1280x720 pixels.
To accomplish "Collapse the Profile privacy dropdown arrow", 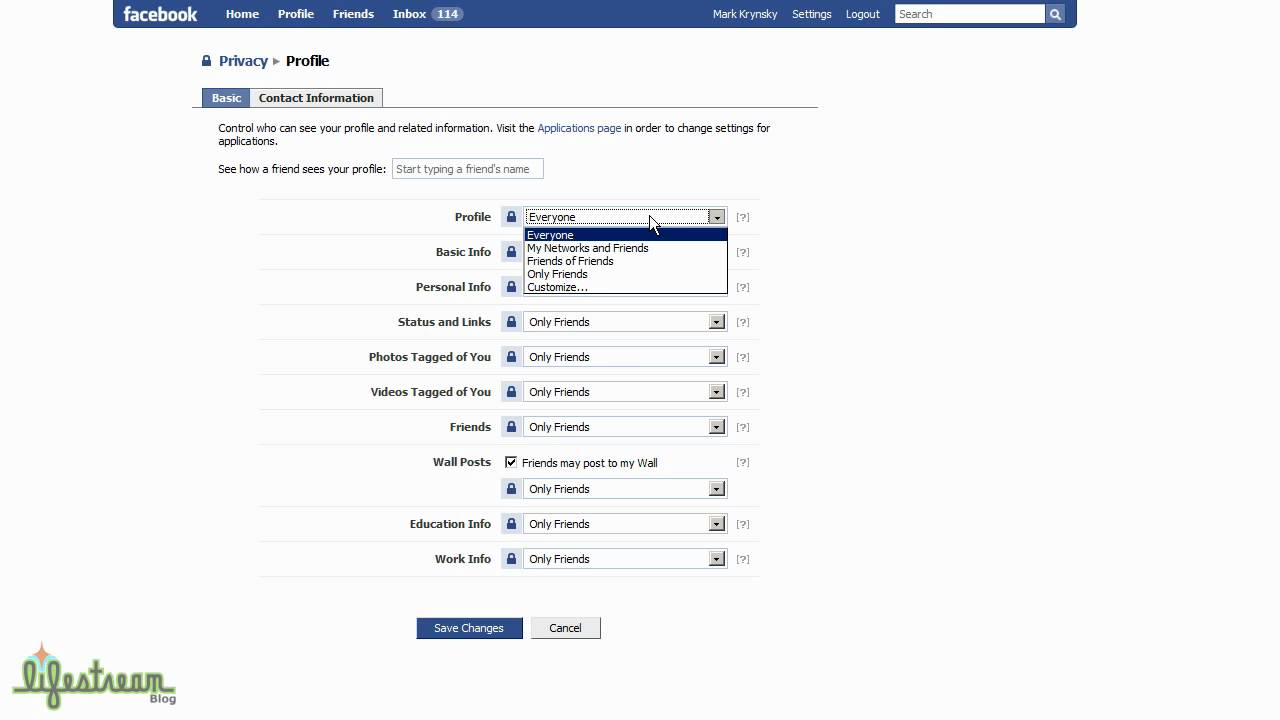I will pos(716,217).
